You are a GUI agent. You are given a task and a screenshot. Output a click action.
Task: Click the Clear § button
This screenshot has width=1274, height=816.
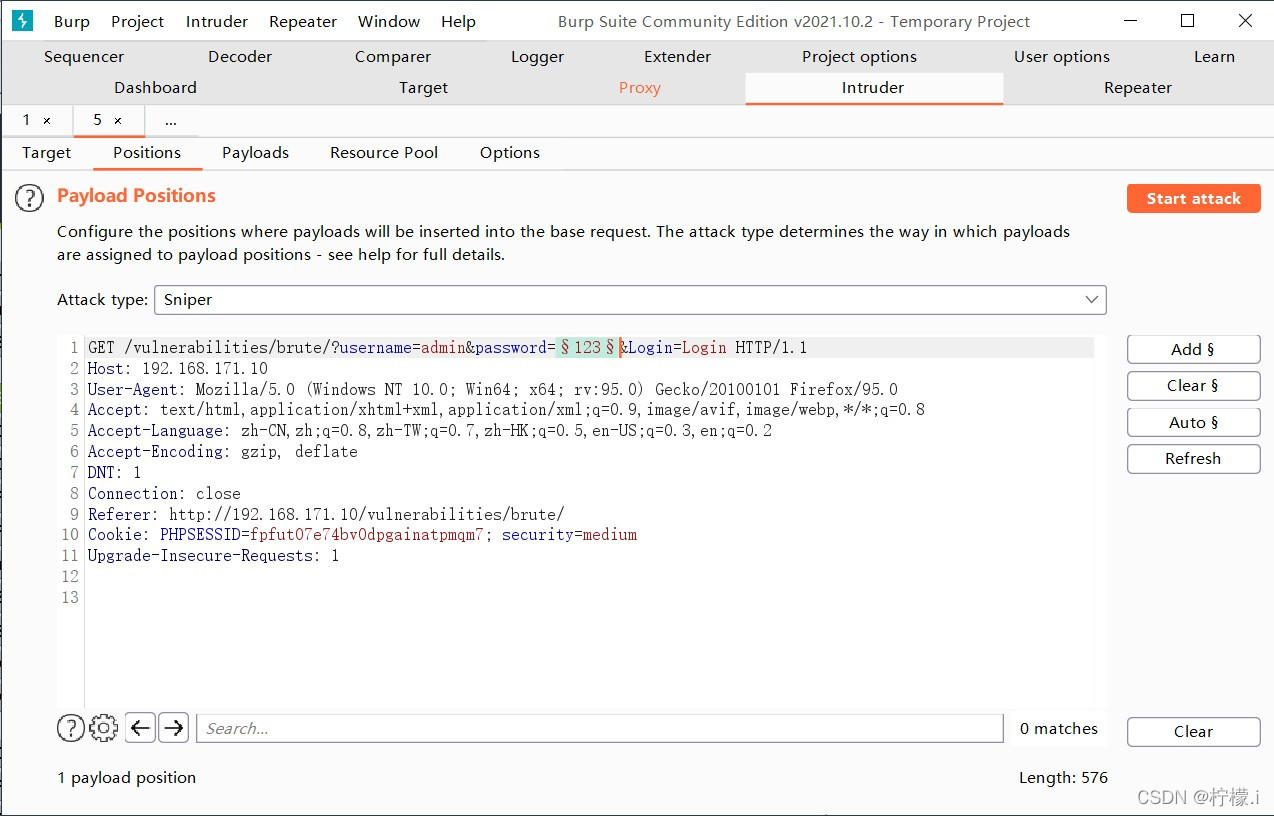tap(1193, 386)
